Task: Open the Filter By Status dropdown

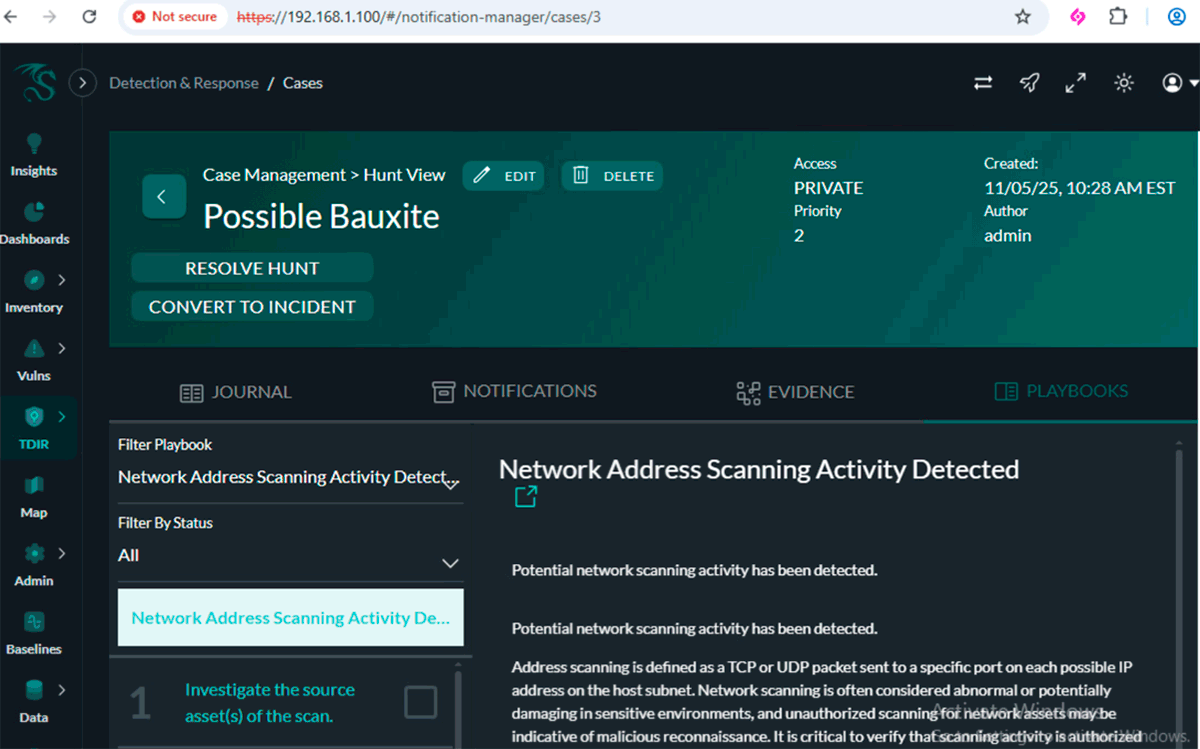Action: pos(290,556)
